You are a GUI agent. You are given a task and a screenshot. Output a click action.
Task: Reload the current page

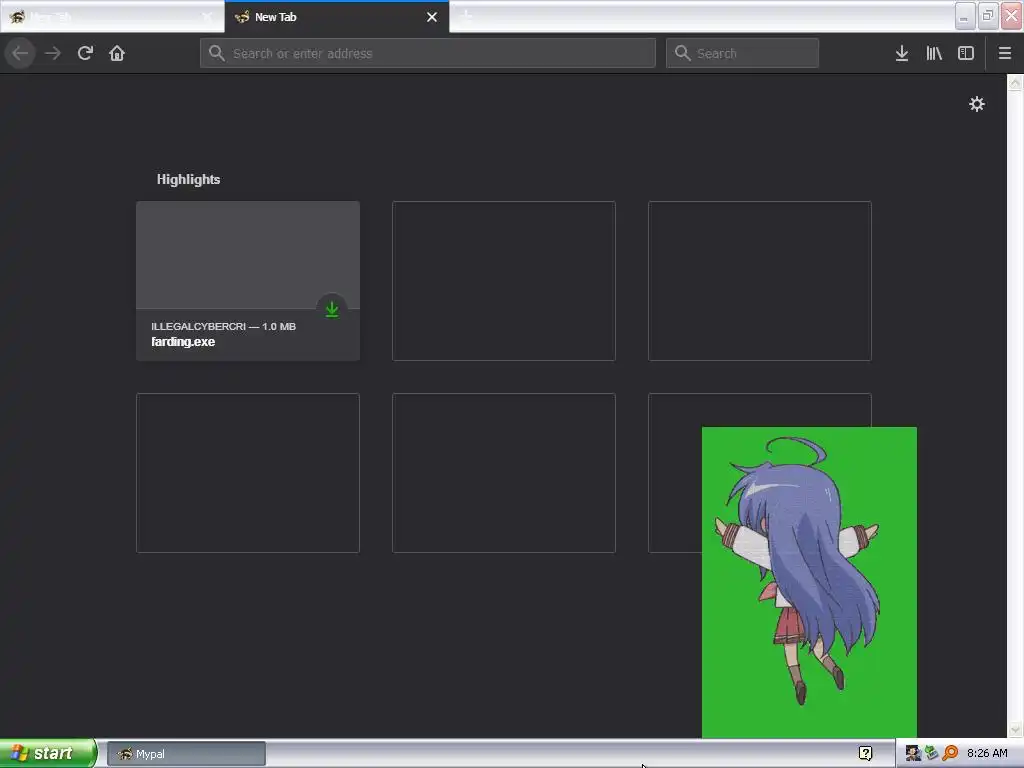pyautogui.click(x=85, y=53)
